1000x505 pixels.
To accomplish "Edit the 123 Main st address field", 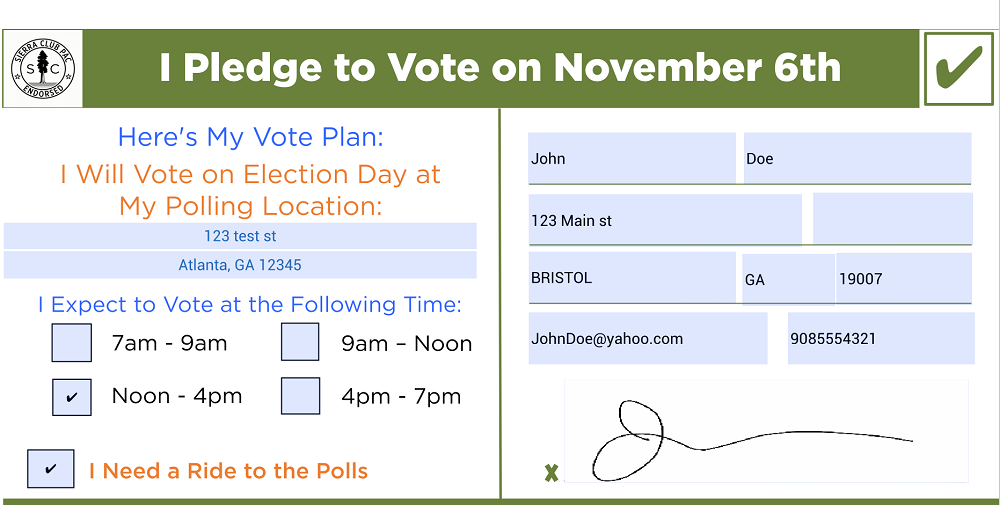I will tap(665, 220).
